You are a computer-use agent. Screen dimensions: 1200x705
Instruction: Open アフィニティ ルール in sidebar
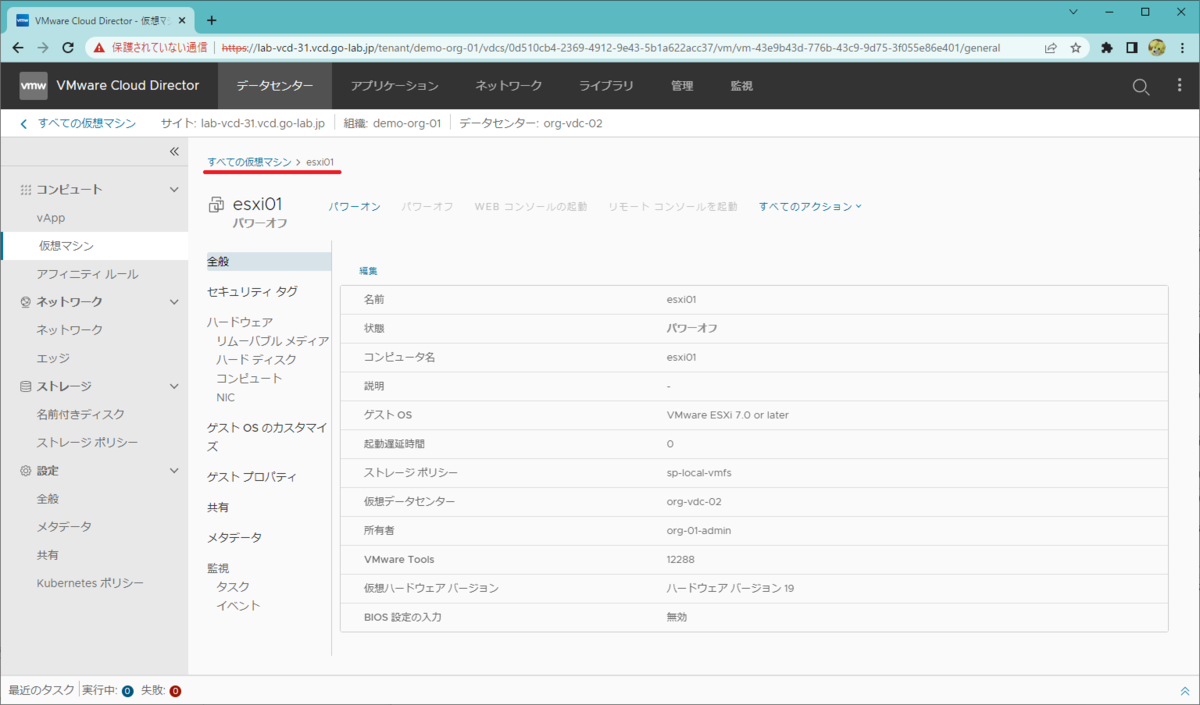[88, 274]
